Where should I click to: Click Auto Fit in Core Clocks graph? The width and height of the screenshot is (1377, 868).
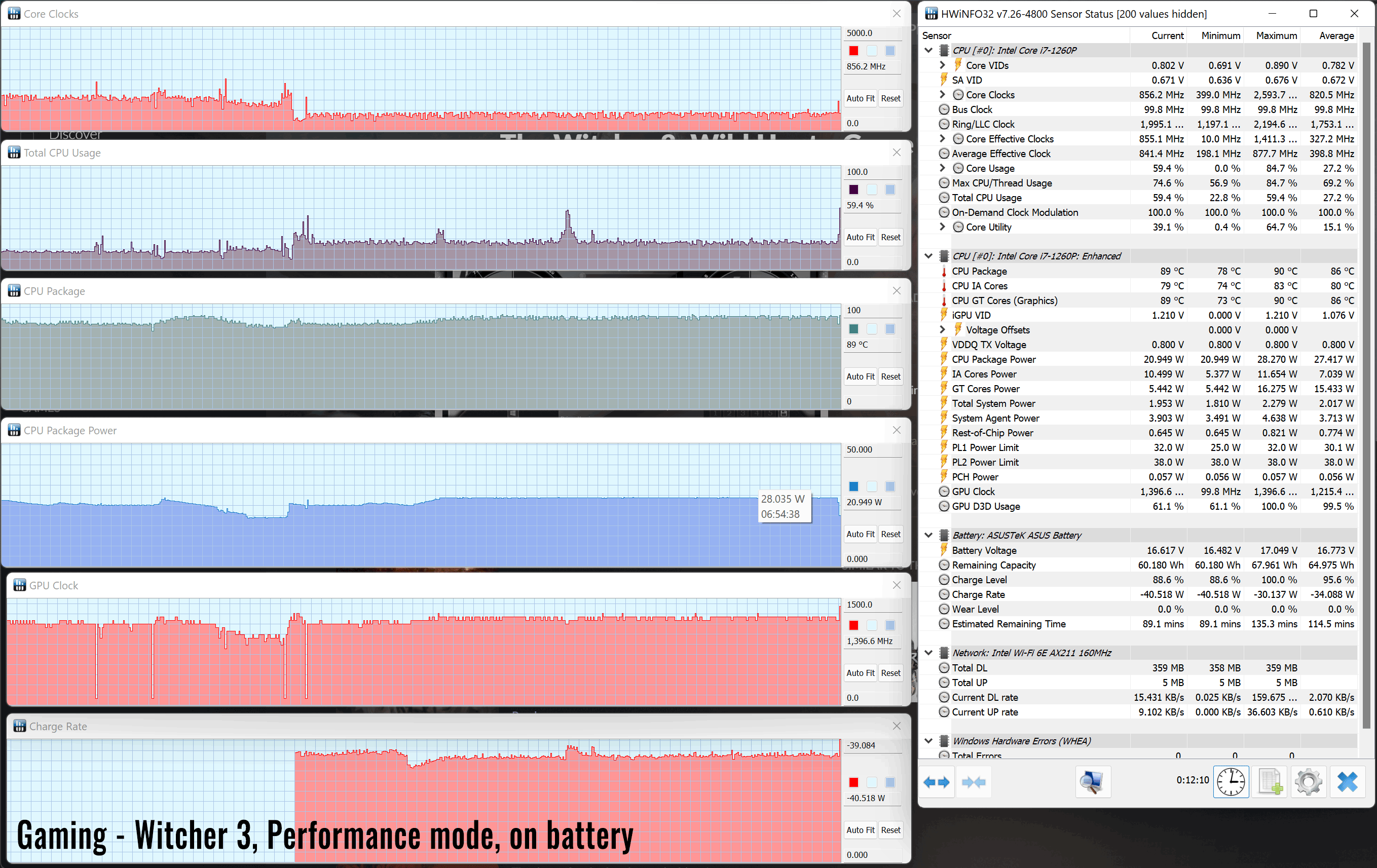tap(860, 98)
